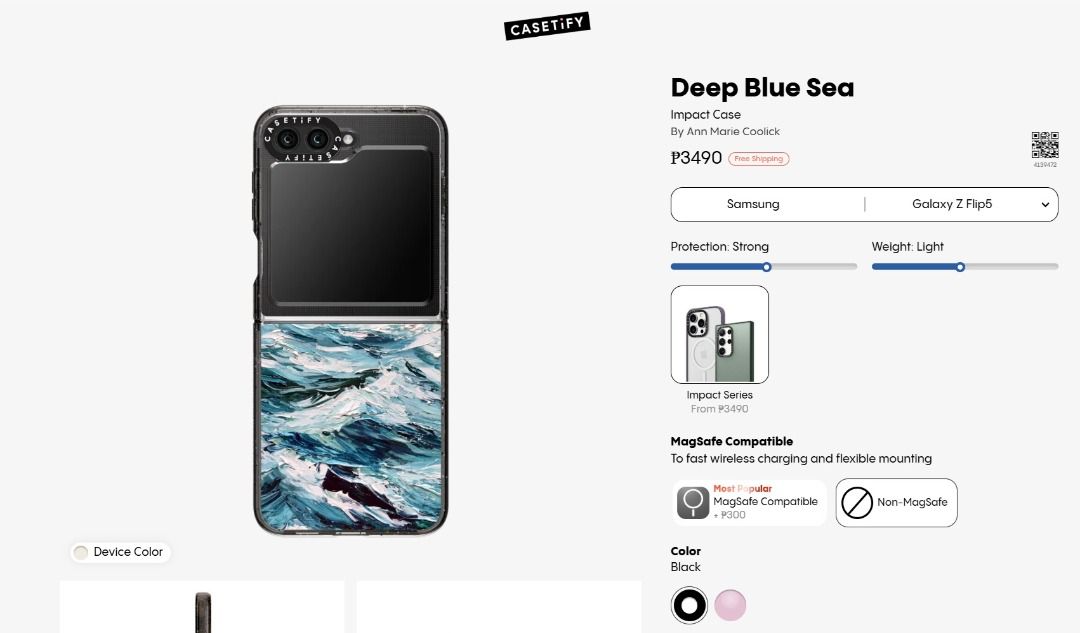1080x633 pixels.
Task: Expand device list using the chevron arrow
Action: [x=1045, y=205]
